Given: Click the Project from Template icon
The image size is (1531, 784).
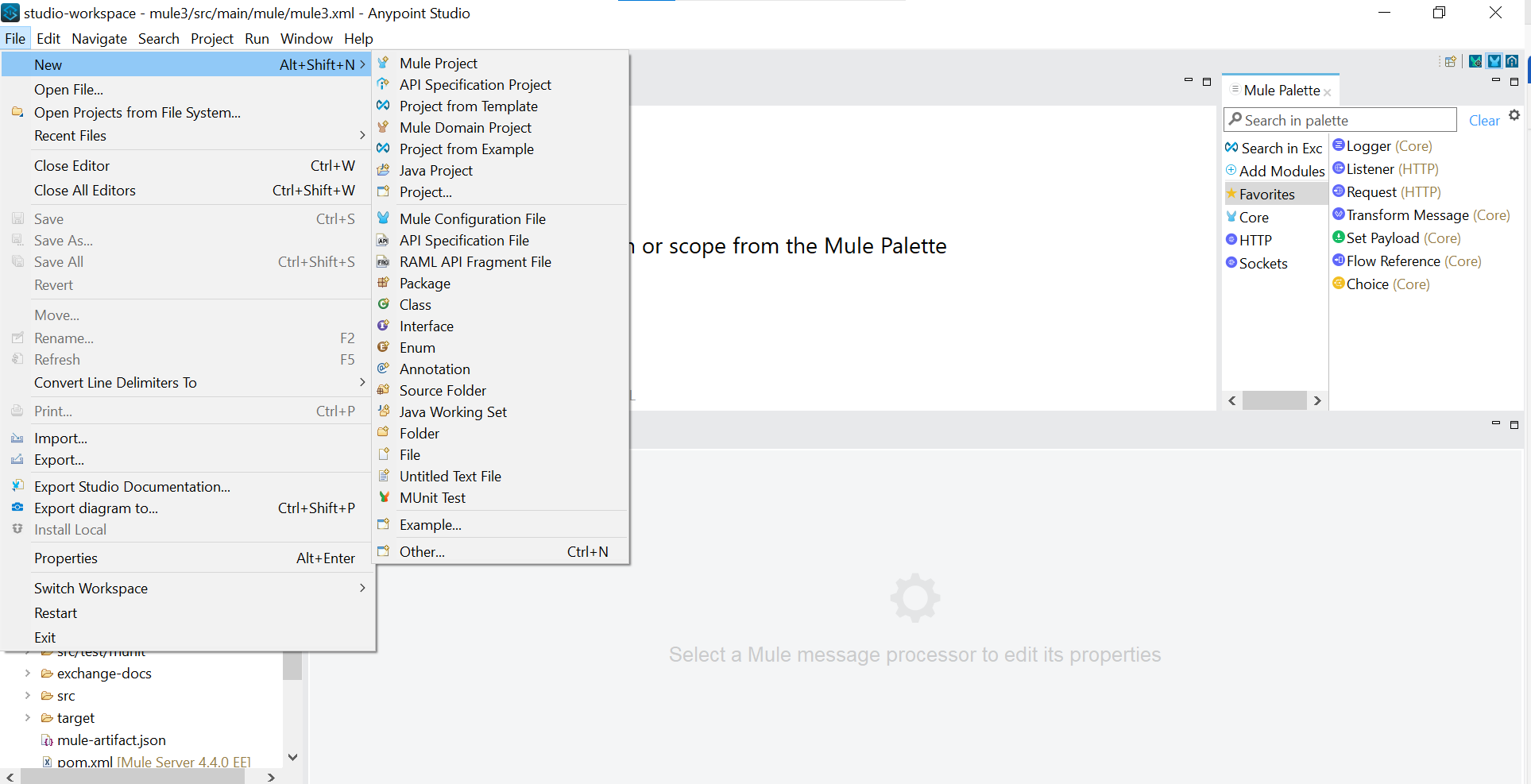Looking at the screenshot, I should pyautogui.click(x=383, y=106).
